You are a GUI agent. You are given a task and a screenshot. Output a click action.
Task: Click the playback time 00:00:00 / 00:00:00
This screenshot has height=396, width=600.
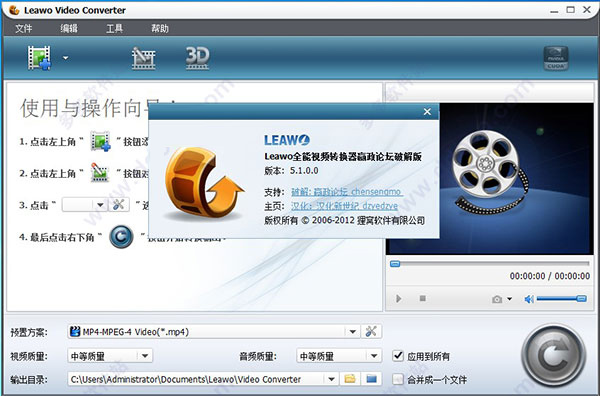pyautogui.click(x=549, y=276)
